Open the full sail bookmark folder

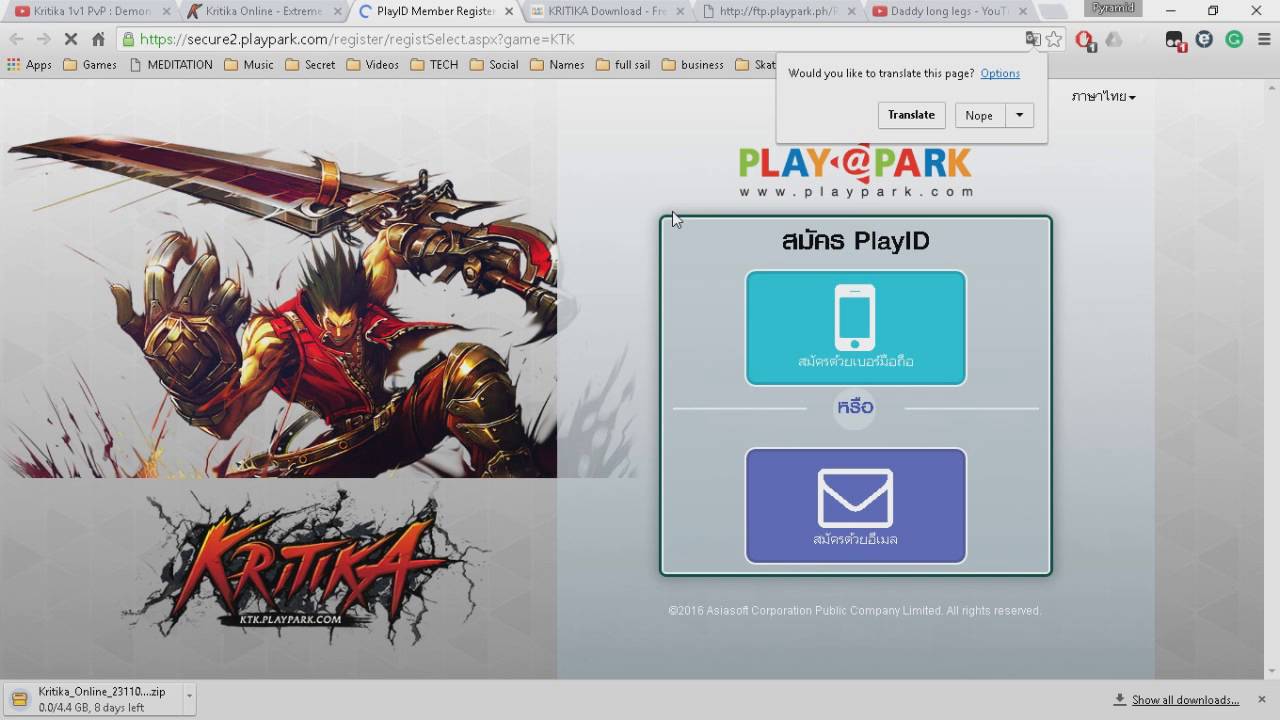pos(623,65)
